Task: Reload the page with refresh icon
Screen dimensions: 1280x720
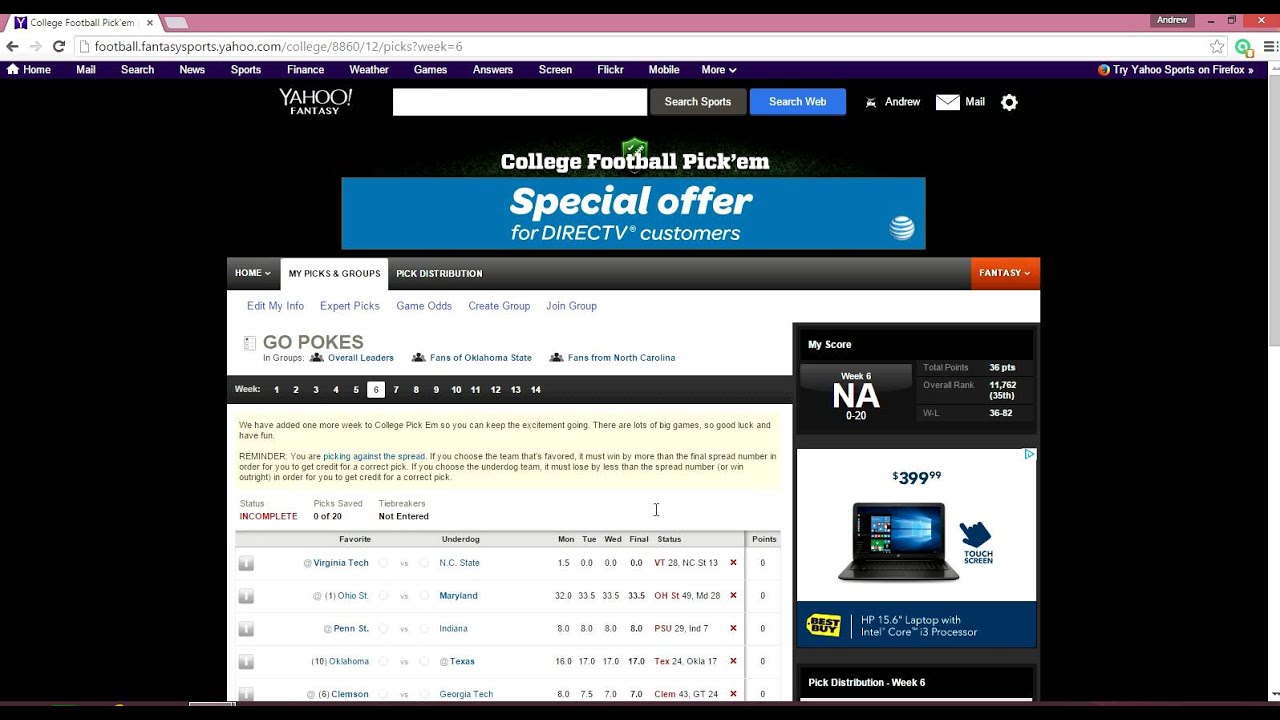Action: 58,46
